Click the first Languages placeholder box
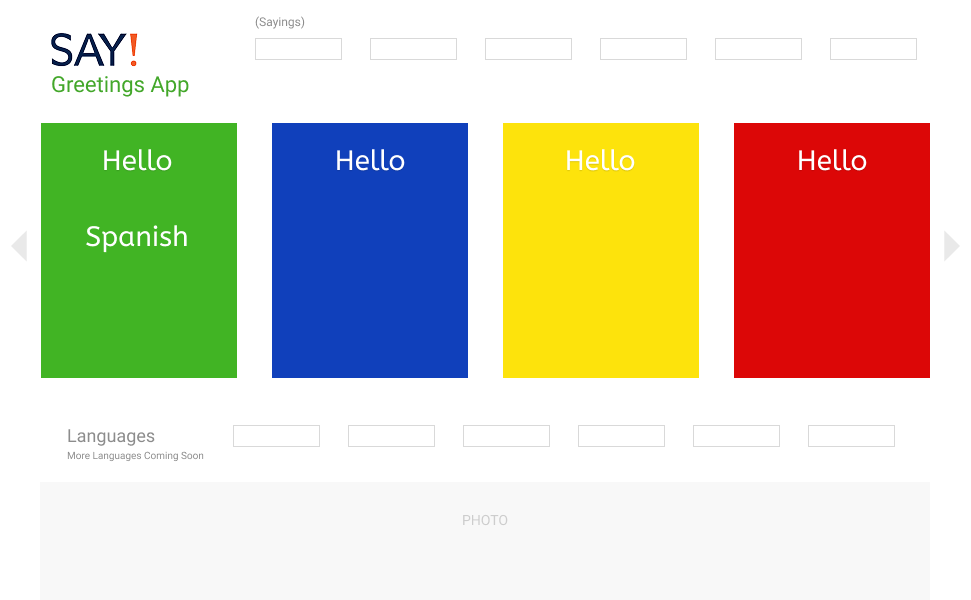This screenshot has width=971, height=600. pyautogui.click(x=276, y=436)
